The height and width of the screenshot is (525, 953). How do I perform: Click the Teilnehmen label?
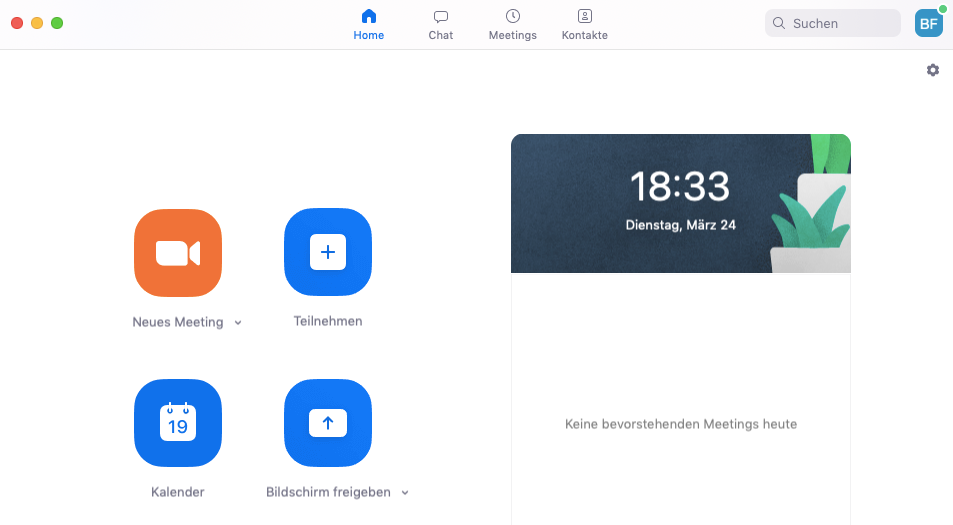(328, 321)
